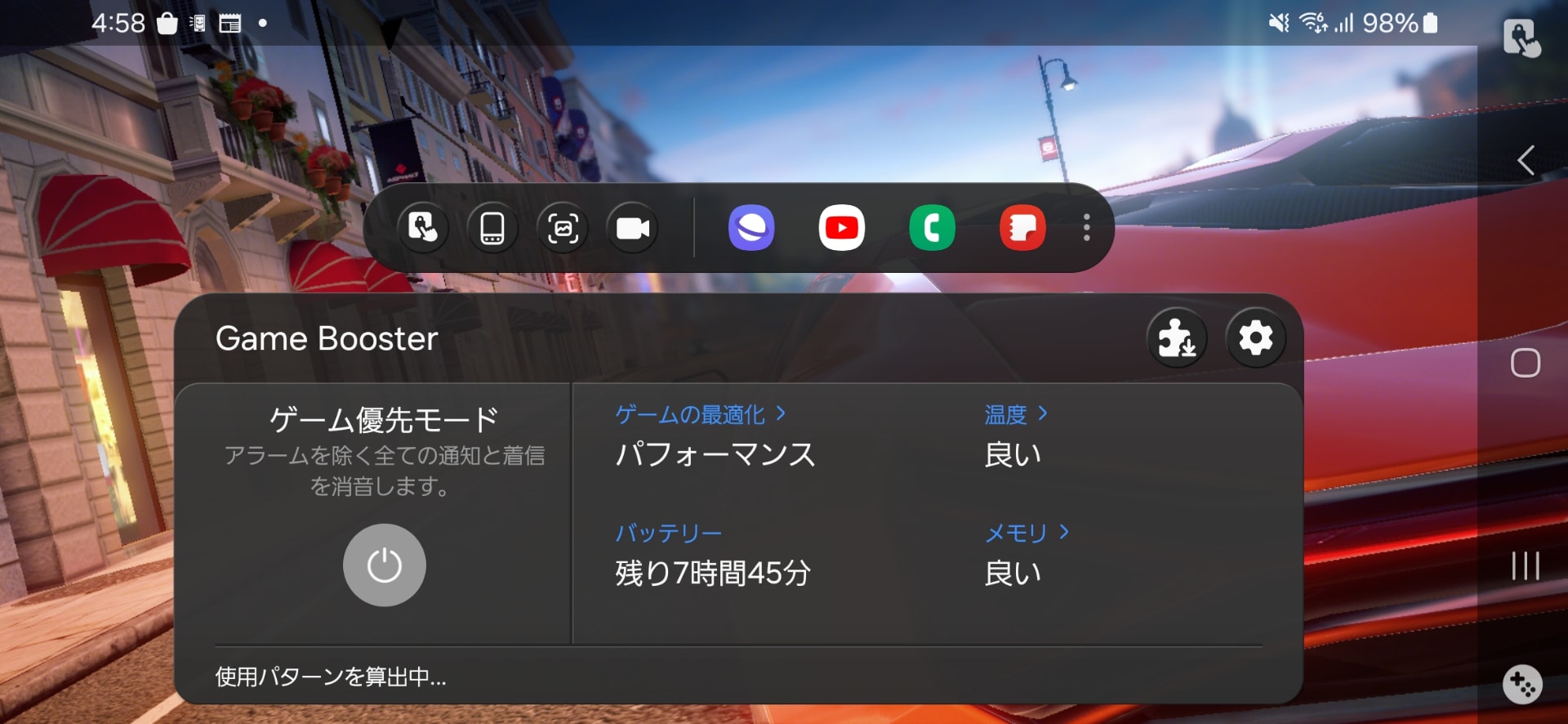Screen dimensions: 1568x724
Task: Open recent apps from navigation bar
Action: click(1526, 565)
